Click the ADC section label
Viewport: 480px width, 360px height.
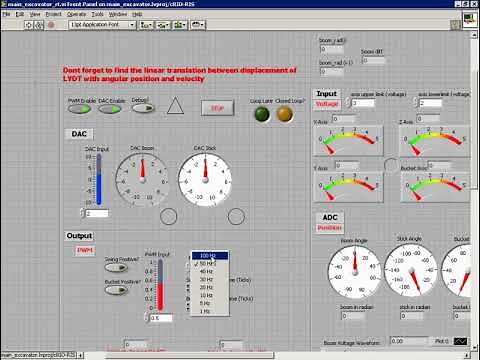point(330,218)
